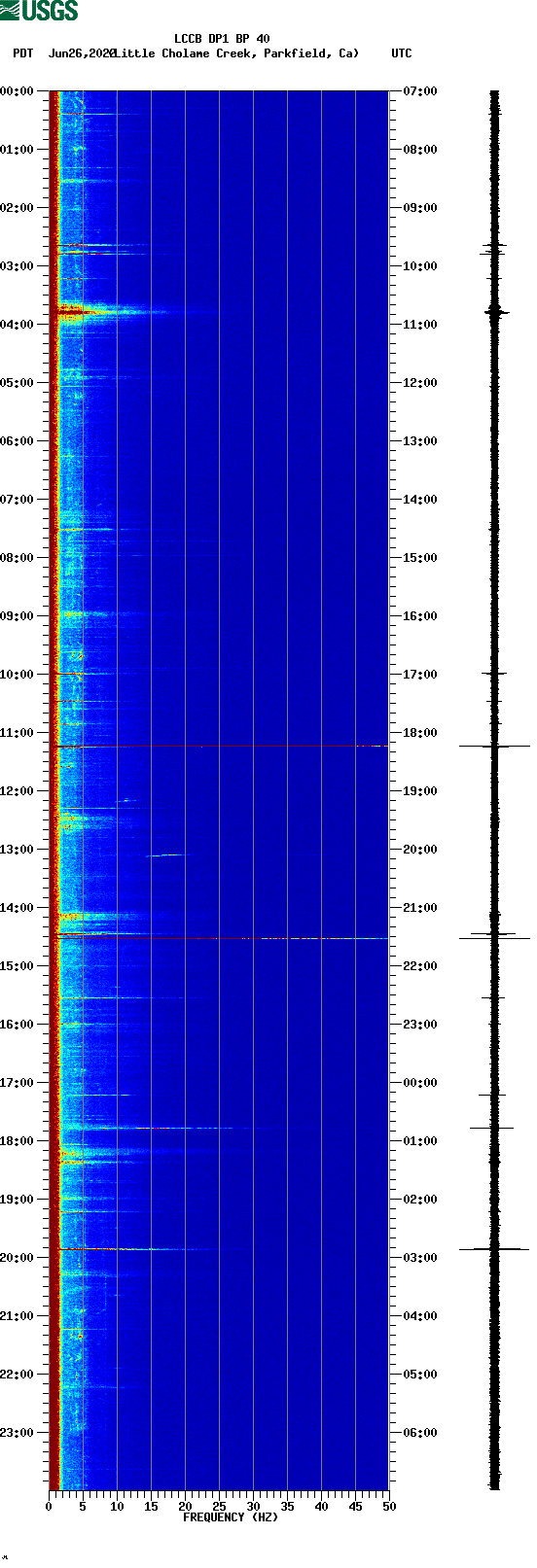Select the title text 'LCCB DP1 BP 40'
537x1568 pixels.
coord(222,39)
